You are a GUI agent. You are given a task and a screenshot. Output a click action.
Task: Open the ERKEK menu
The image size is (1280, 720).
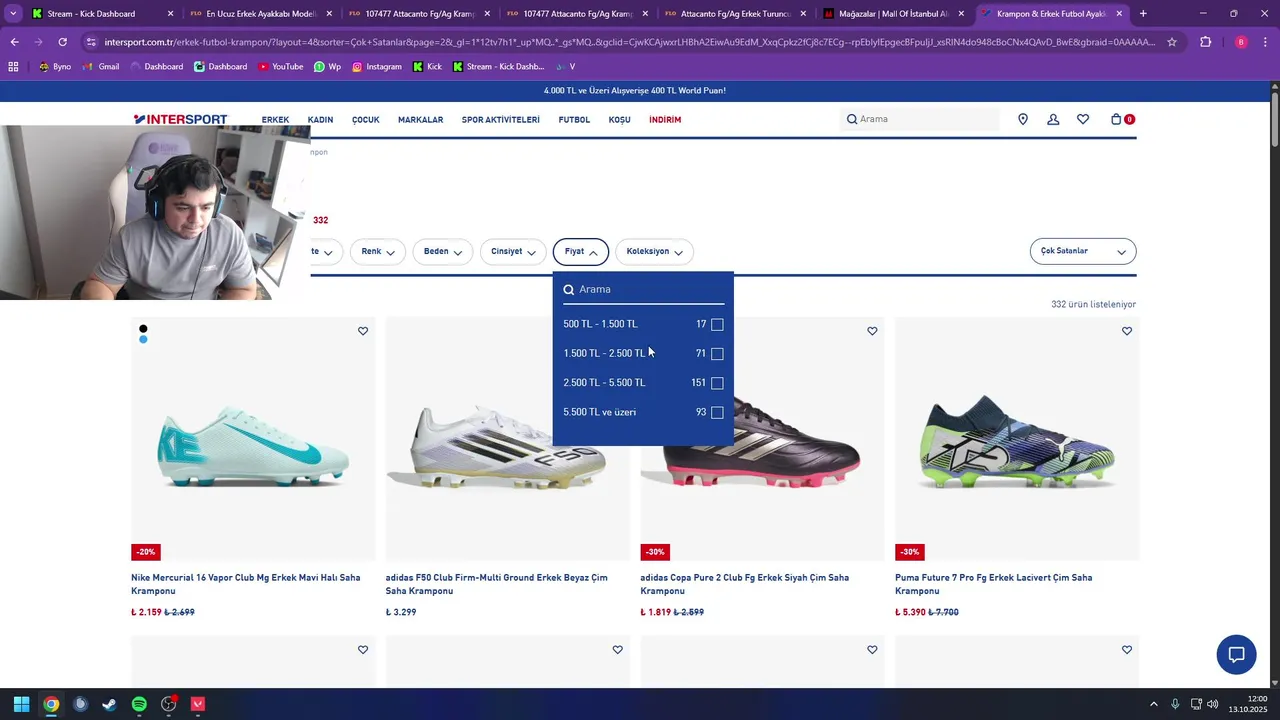pos(275,120)
